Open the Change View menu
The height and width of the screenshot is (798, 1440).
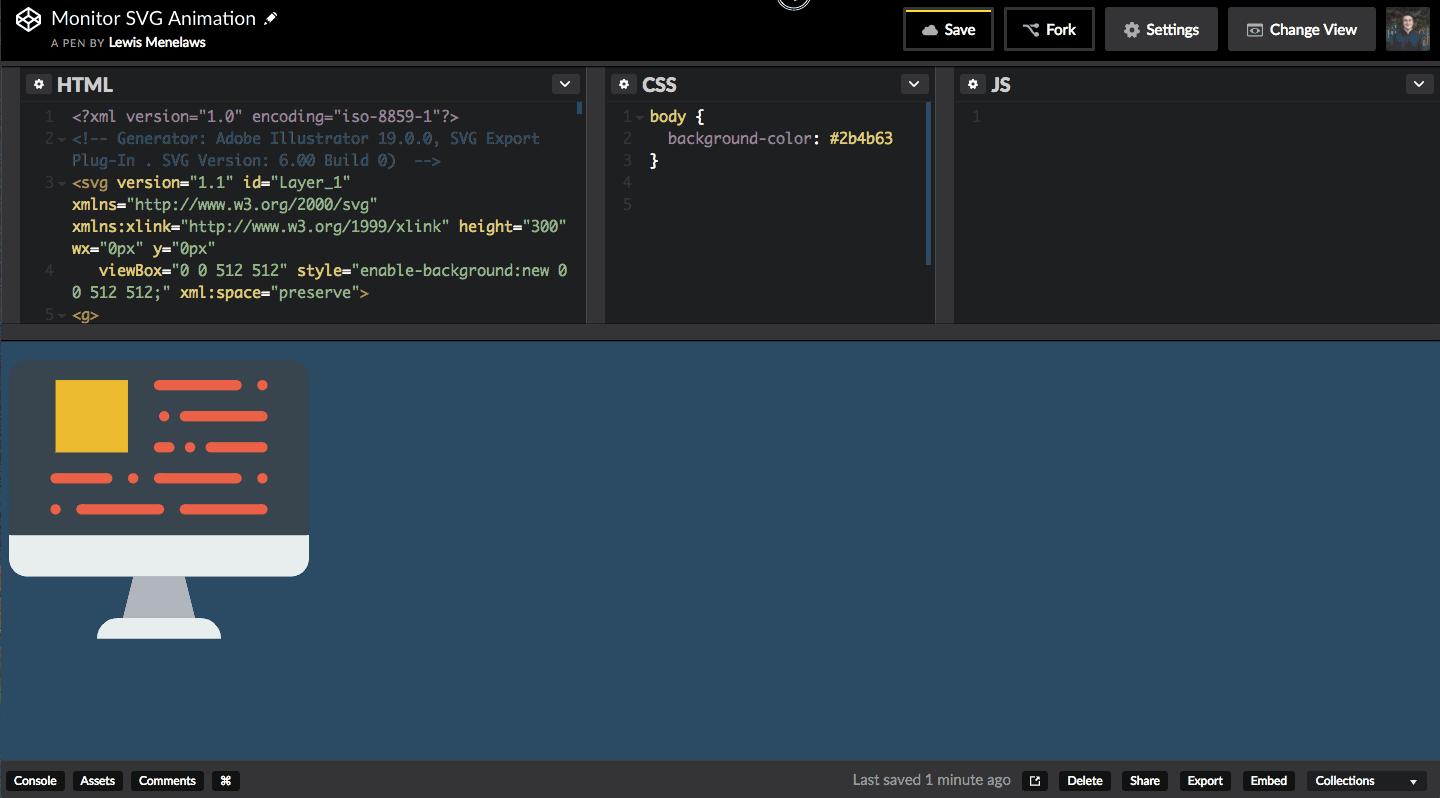[x=1301, y=28]
